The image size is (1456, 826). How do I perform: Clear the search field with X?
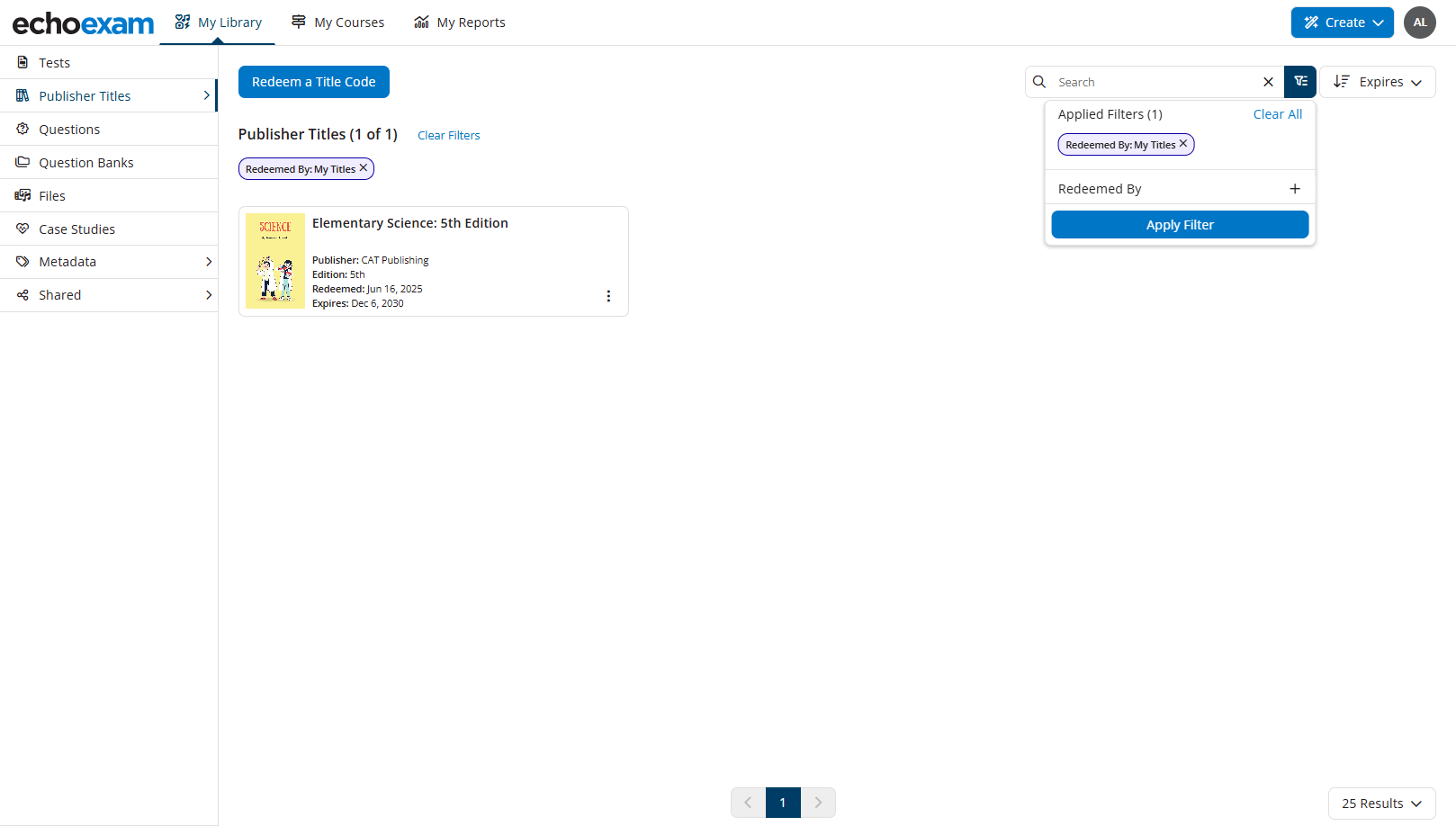coord(1268,82)
